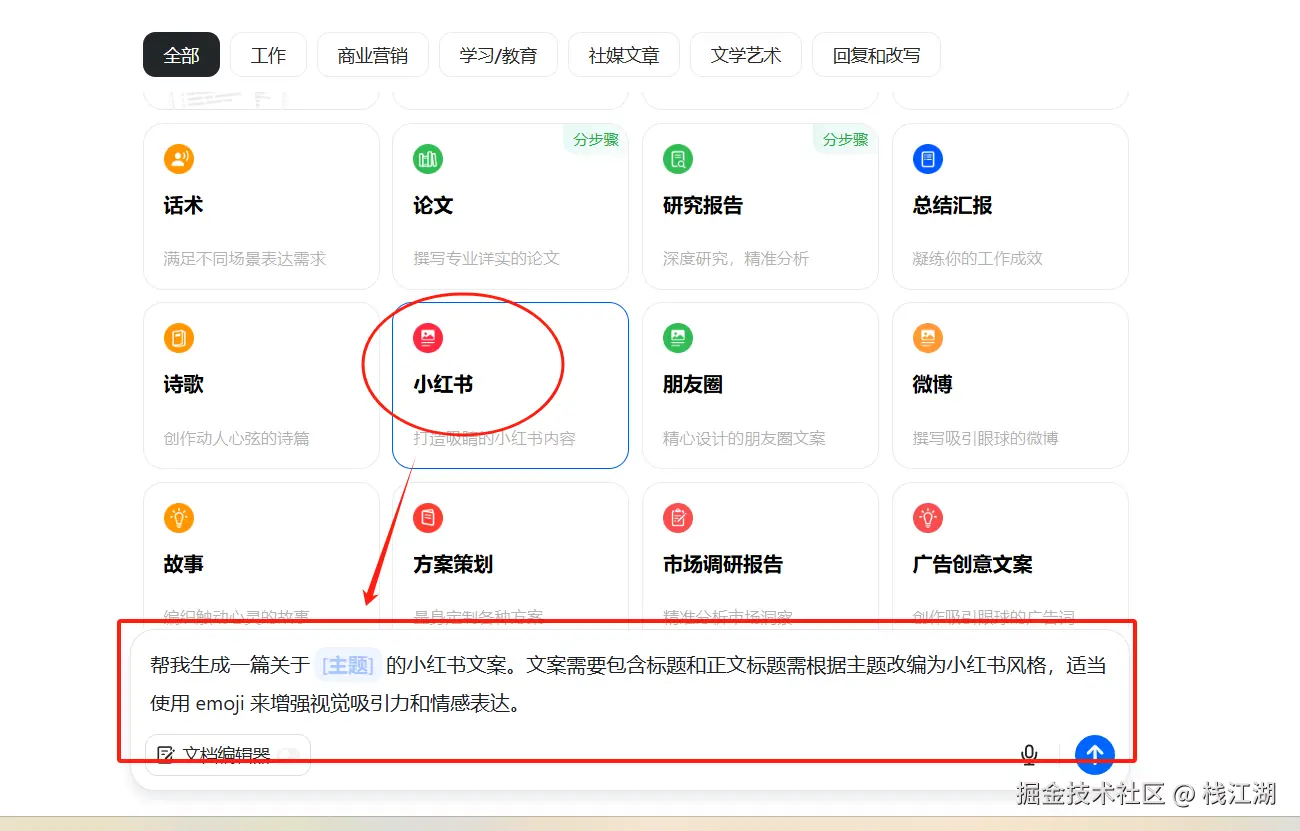Viewport: 1300px width, 831px height.
Task: Send the prompt with the blue arrow button
Action: [1094, 754]
